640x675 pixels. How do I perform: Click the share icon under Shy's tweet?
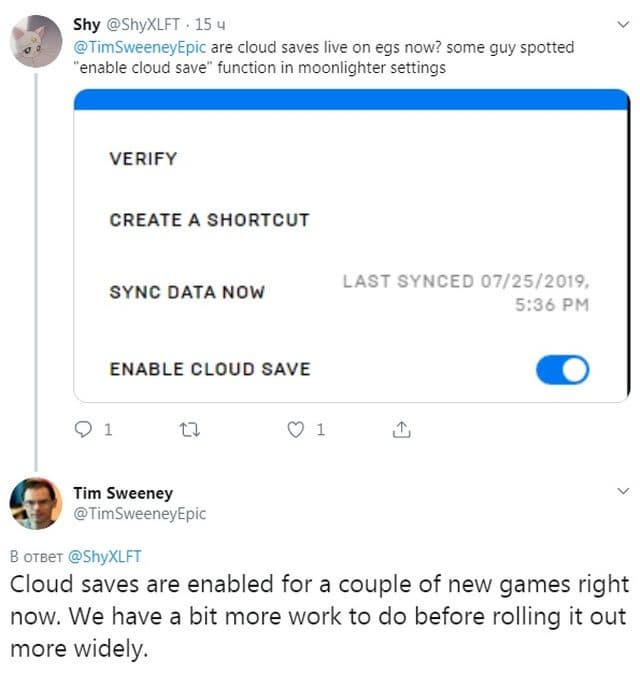click(x=401, y=431)
